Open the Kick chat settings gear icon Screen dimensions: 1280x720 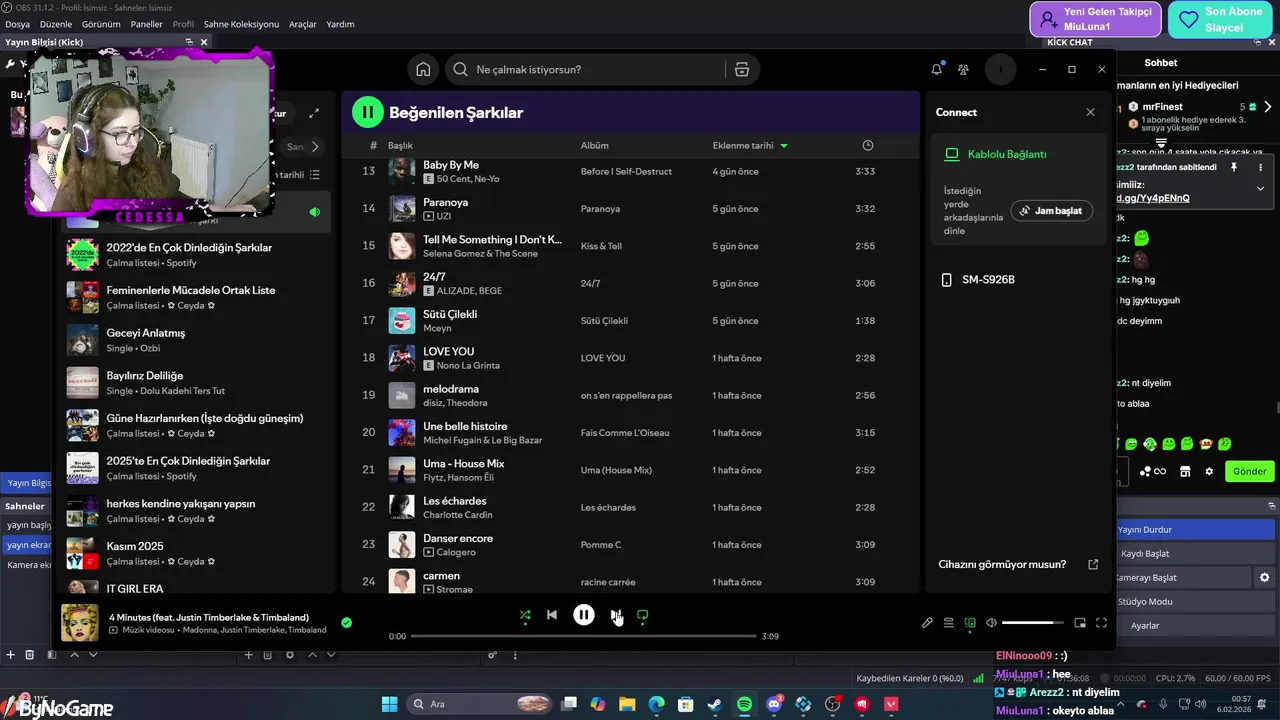click(1208, 471)
